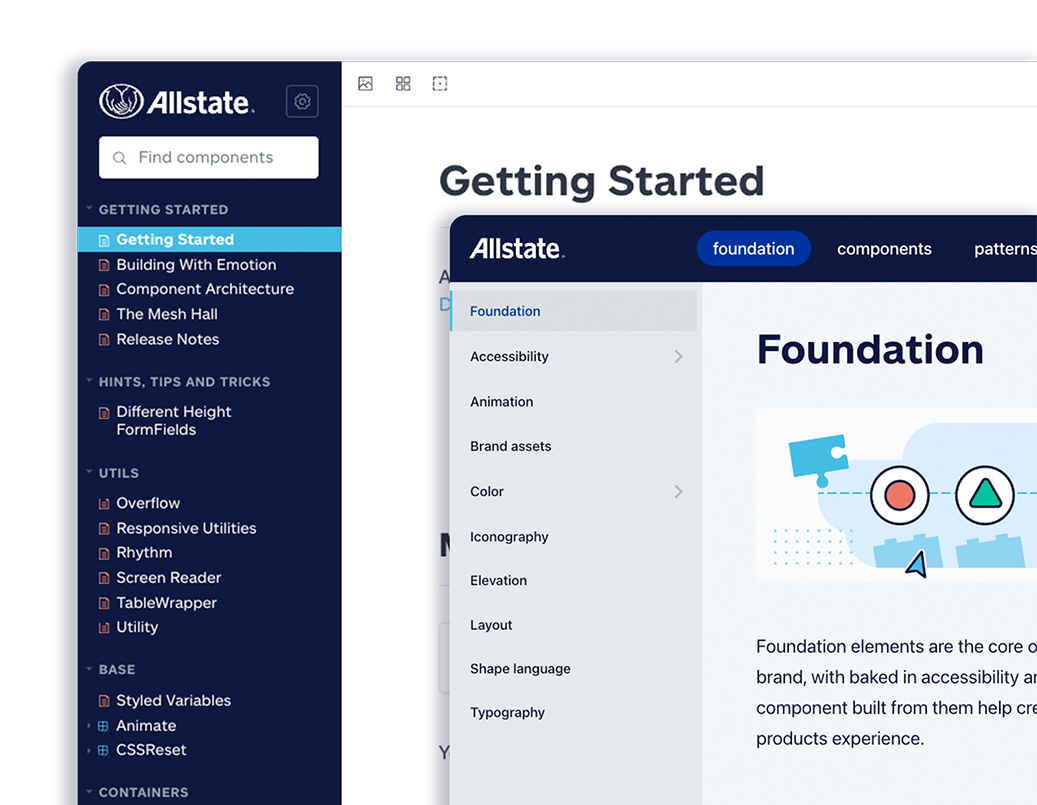Open the Overflow utility page

click(148, 503)
